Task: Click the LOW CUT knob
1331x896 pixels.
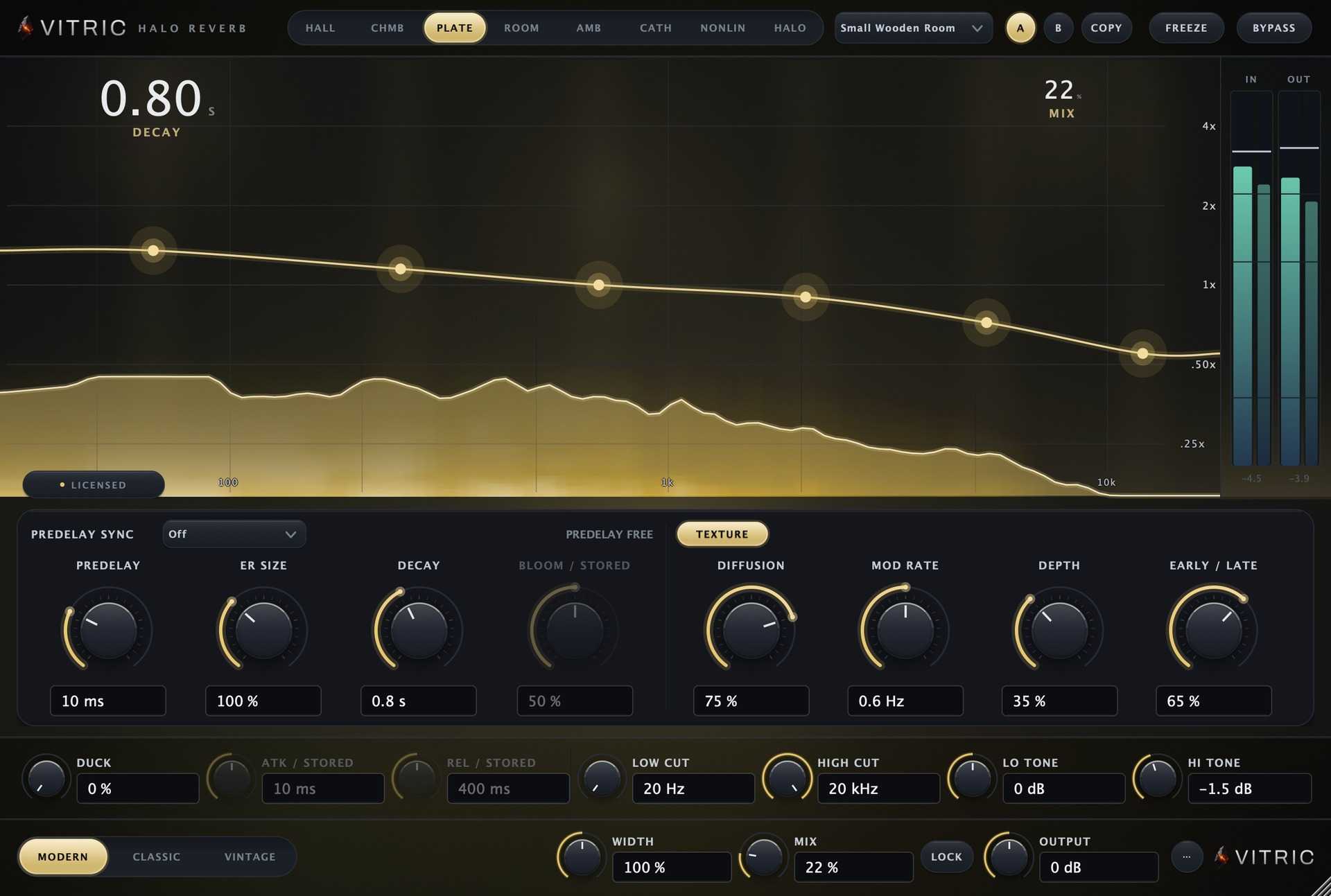Action: coord(602,778)
